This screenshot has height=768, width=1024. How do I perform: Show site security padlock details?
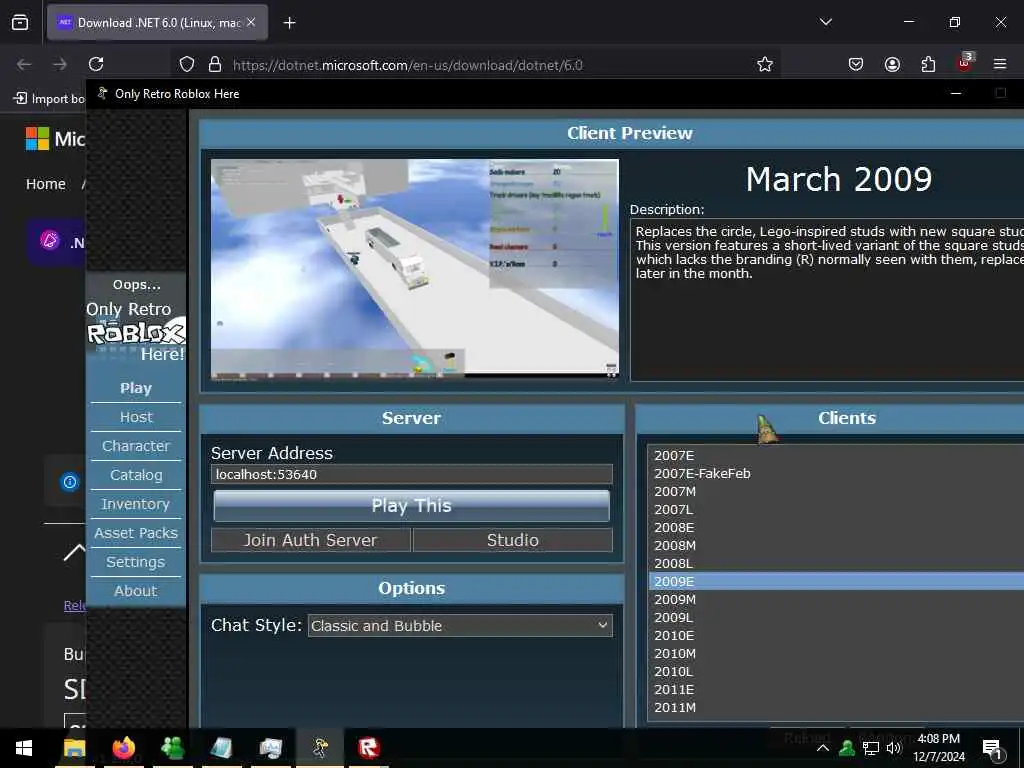coord(215,64)
